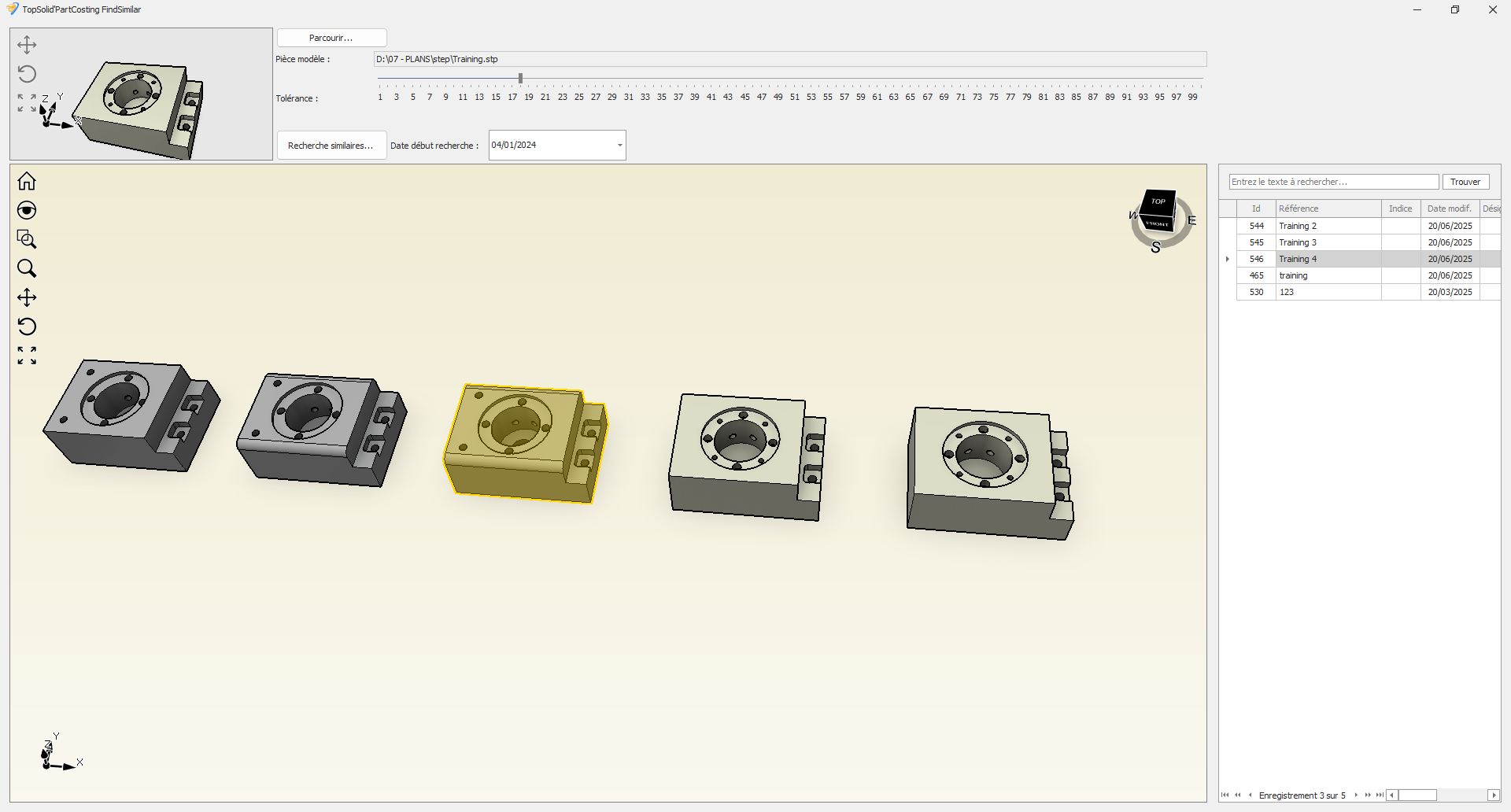Go to the next record arrow

tap(1356, 795)
